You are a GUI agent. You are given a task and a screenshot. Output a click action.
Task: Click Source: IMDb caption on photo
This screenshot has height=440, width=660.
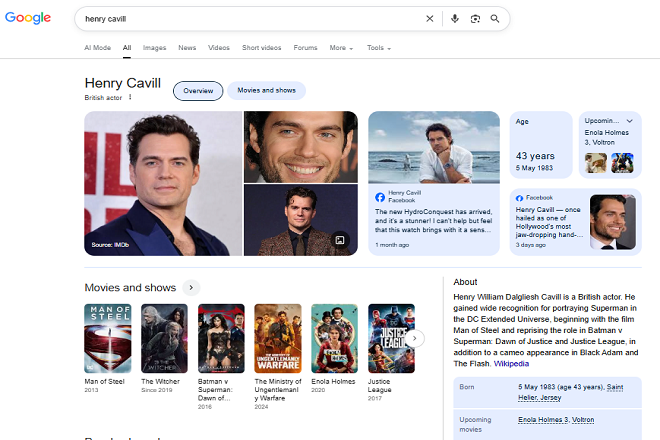point(110,245)
